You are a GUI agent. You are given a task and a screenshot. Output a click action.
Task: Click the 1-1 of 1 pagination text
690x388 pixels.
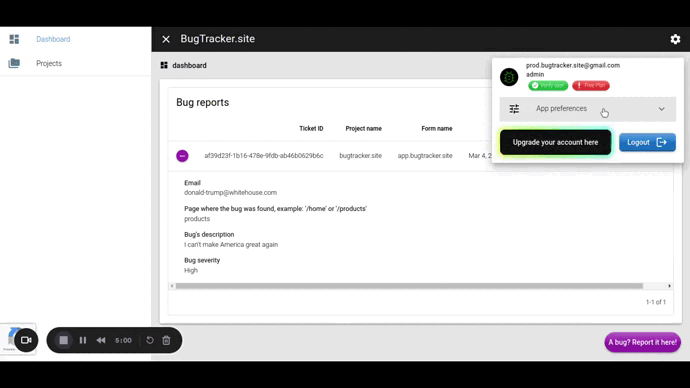point(656,302)
